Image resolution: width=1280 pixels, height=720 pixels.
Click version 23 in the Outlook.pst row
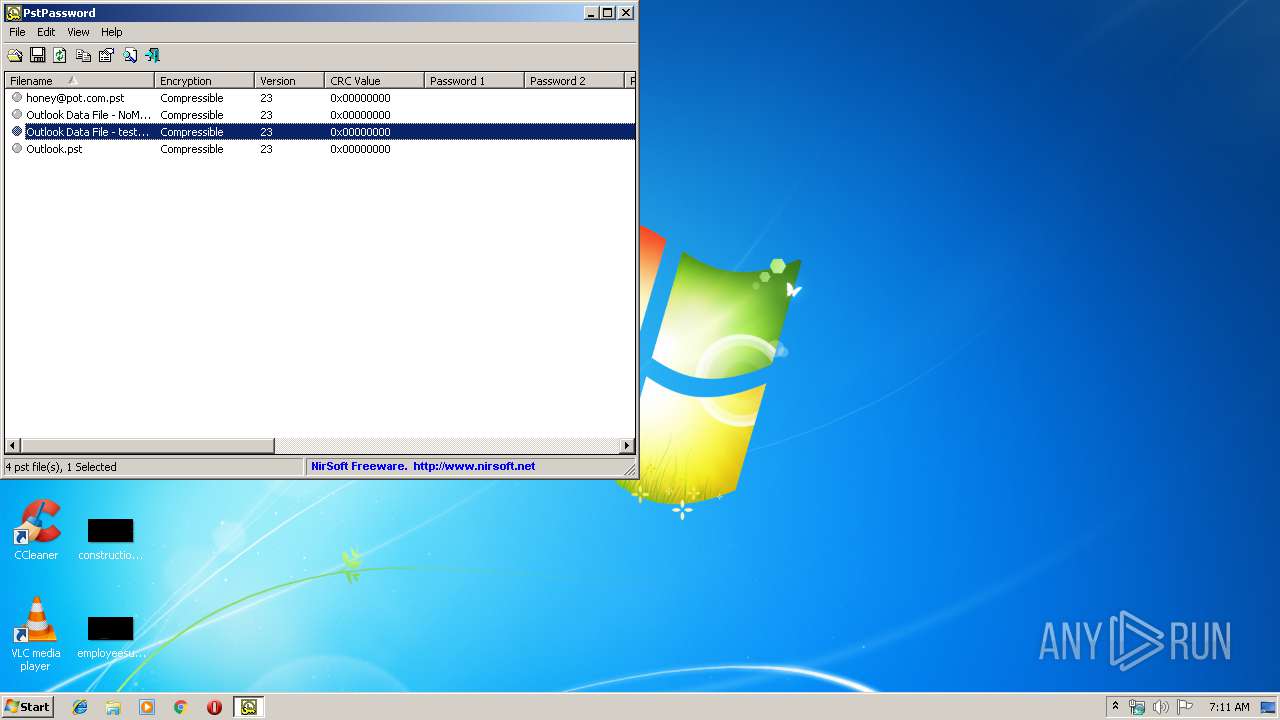[266, 149]
